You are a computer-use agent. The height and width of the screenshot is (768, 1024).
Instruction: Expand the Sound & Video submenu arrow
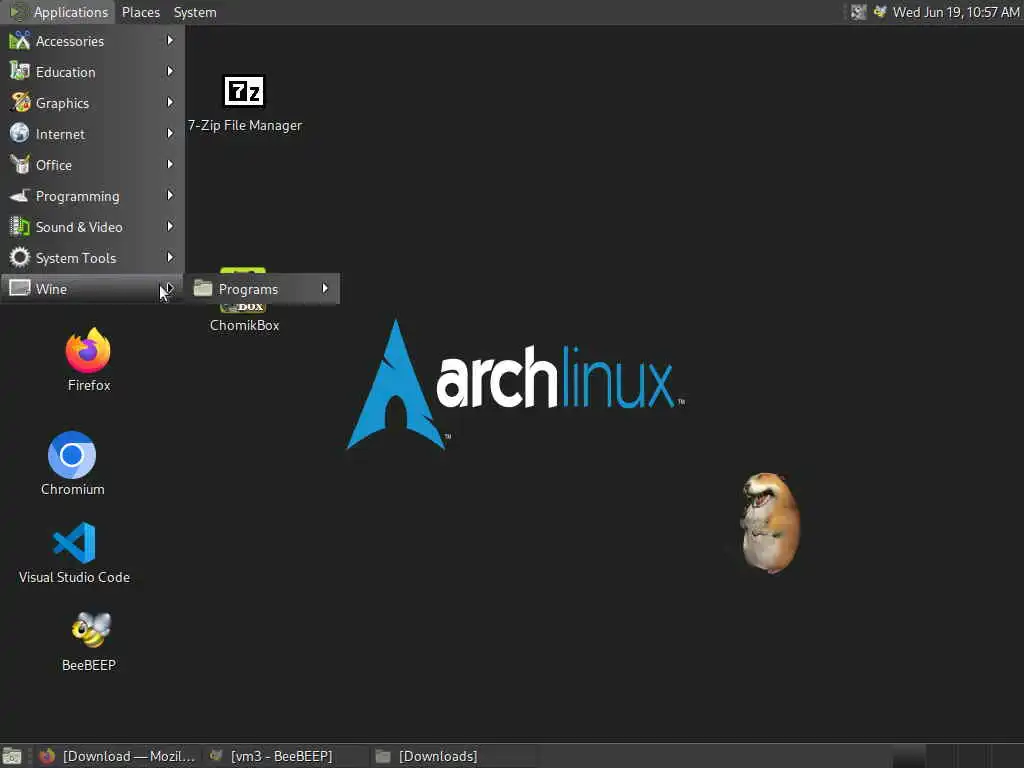tap(170, 227)
